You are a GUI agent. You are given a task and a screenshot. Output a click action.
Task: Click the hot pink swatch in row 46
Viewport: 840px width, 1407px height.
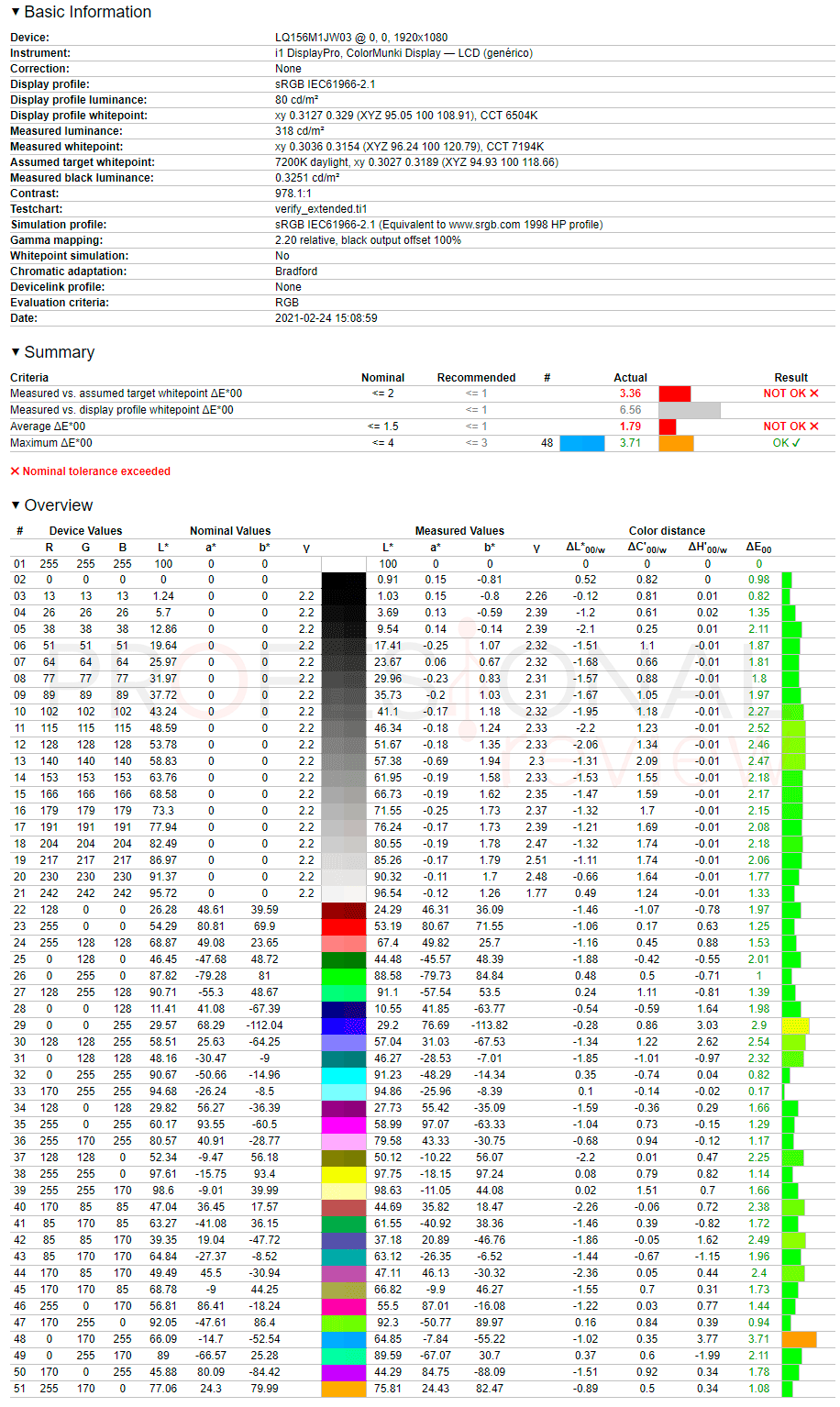(344, 1306)
